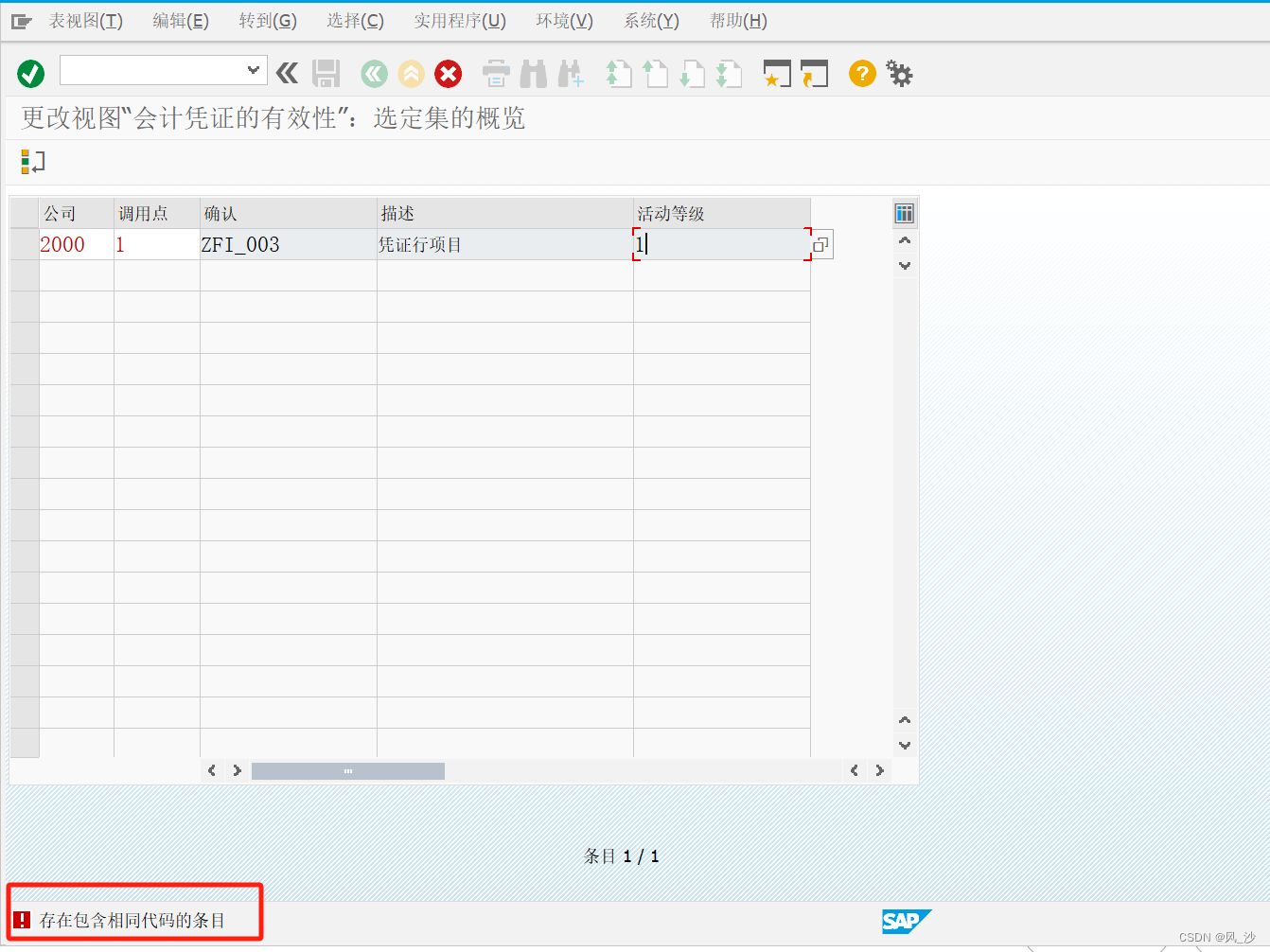Click the left horizontal scroll-right arrow
Image resolution: width=1270 pixels, height=952 pixels.
click(x=237, y=770)
